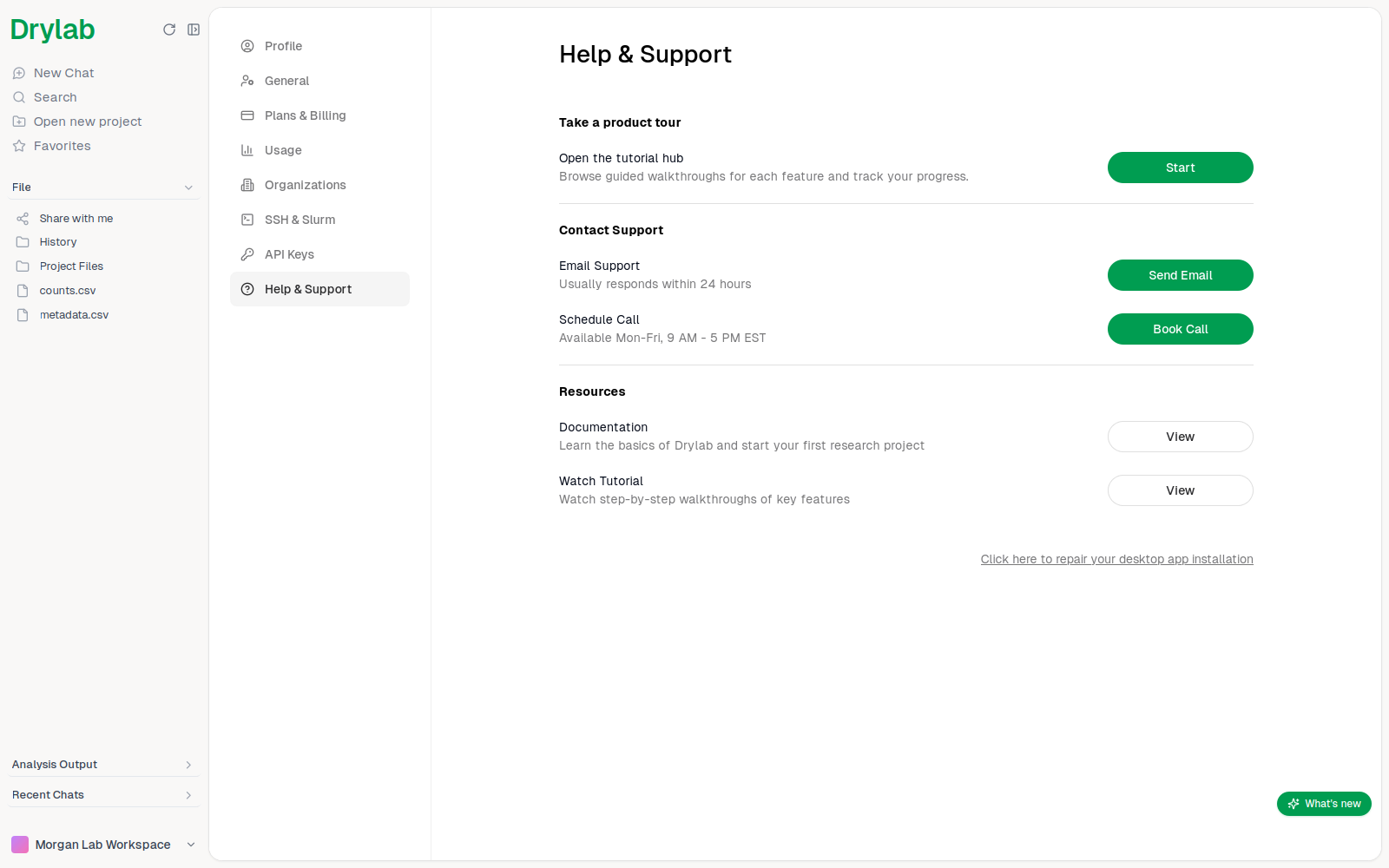
Task: Collapse the sidebar using the panel icon
Action: pyautogui.click(x=194, y=30)
